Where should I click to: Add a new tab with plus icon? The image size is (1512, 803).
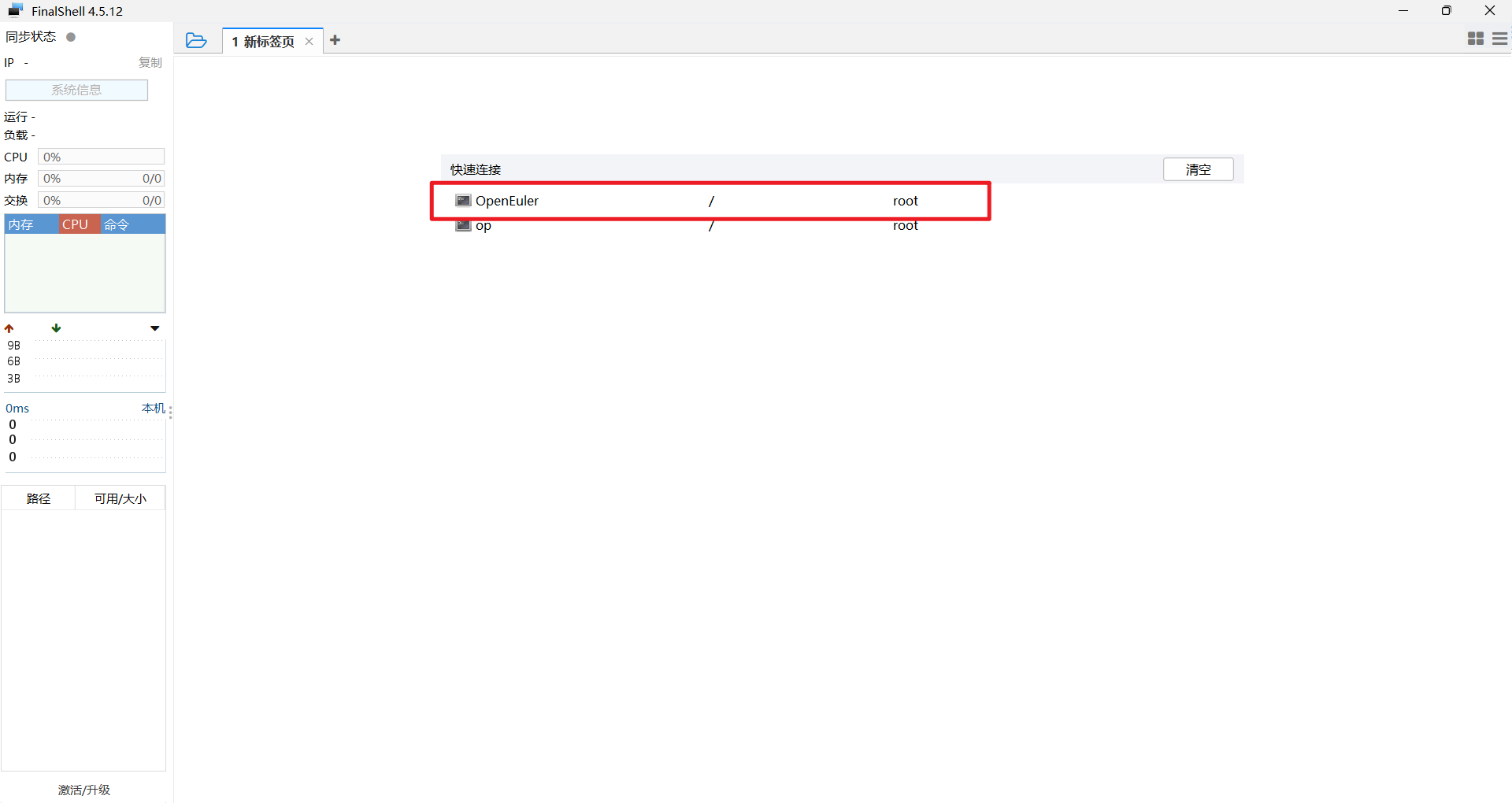tap(335, 40)
